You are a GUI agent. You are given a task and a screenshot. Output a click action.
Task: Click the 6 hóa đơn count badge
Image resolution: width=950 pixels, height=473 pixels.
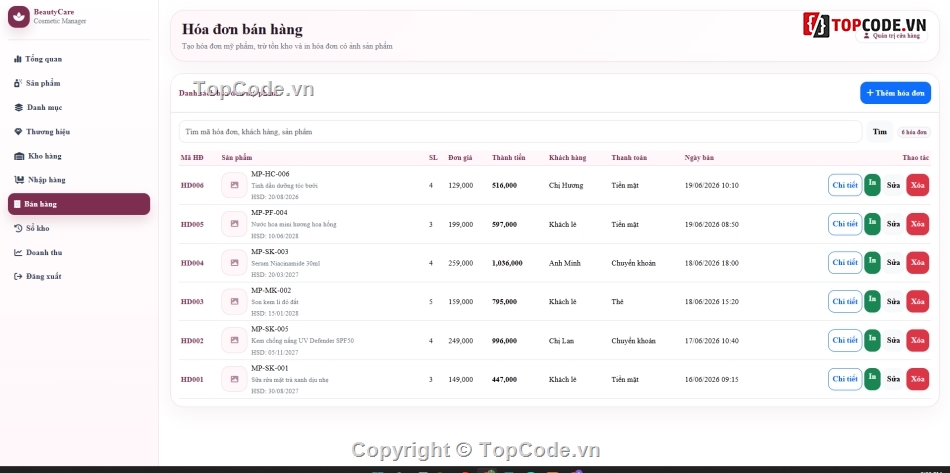[914, 132]
